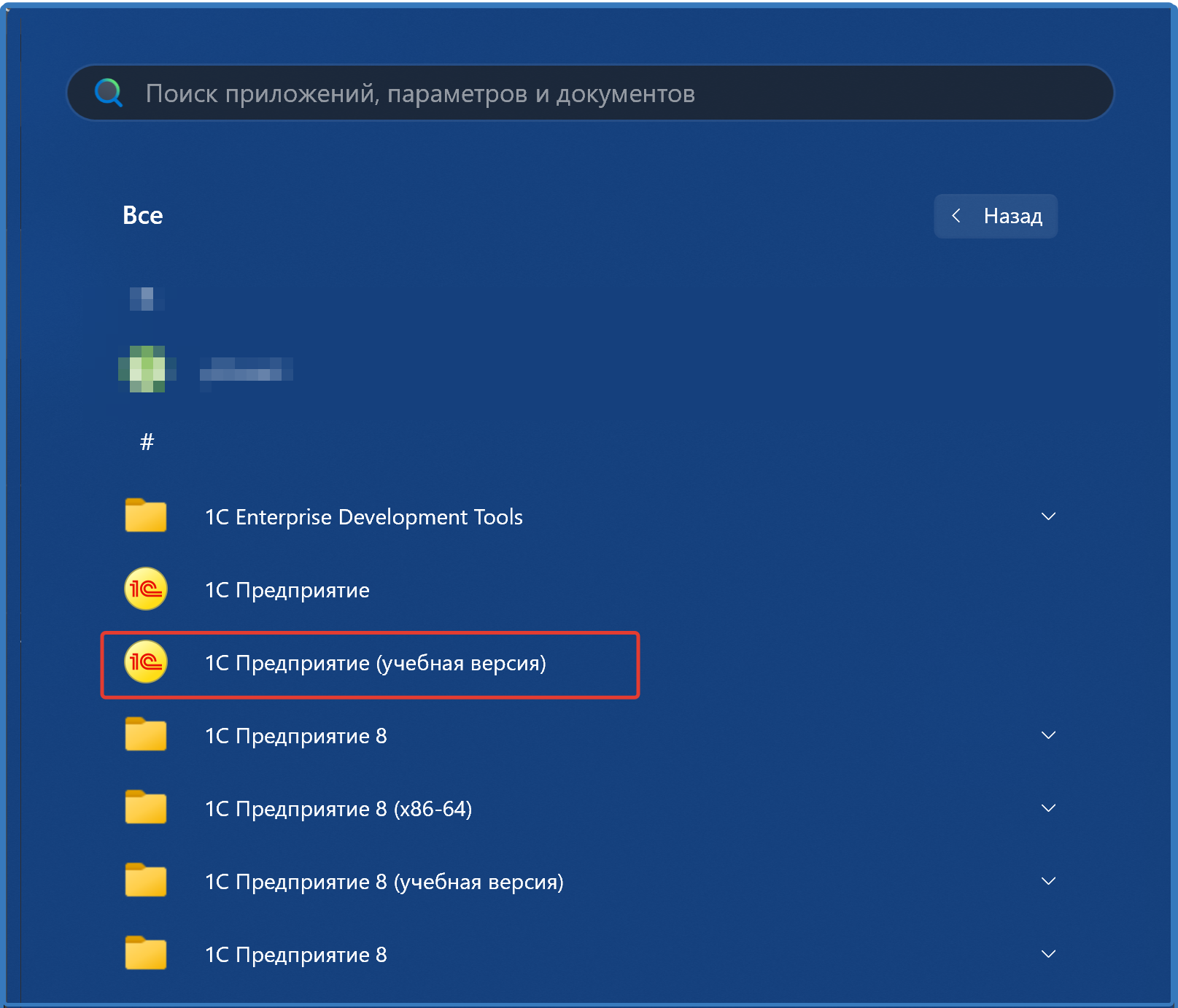
Task: Expand the last 1C Предприятие 8 folder chevron
Action: pos(1048,954)
